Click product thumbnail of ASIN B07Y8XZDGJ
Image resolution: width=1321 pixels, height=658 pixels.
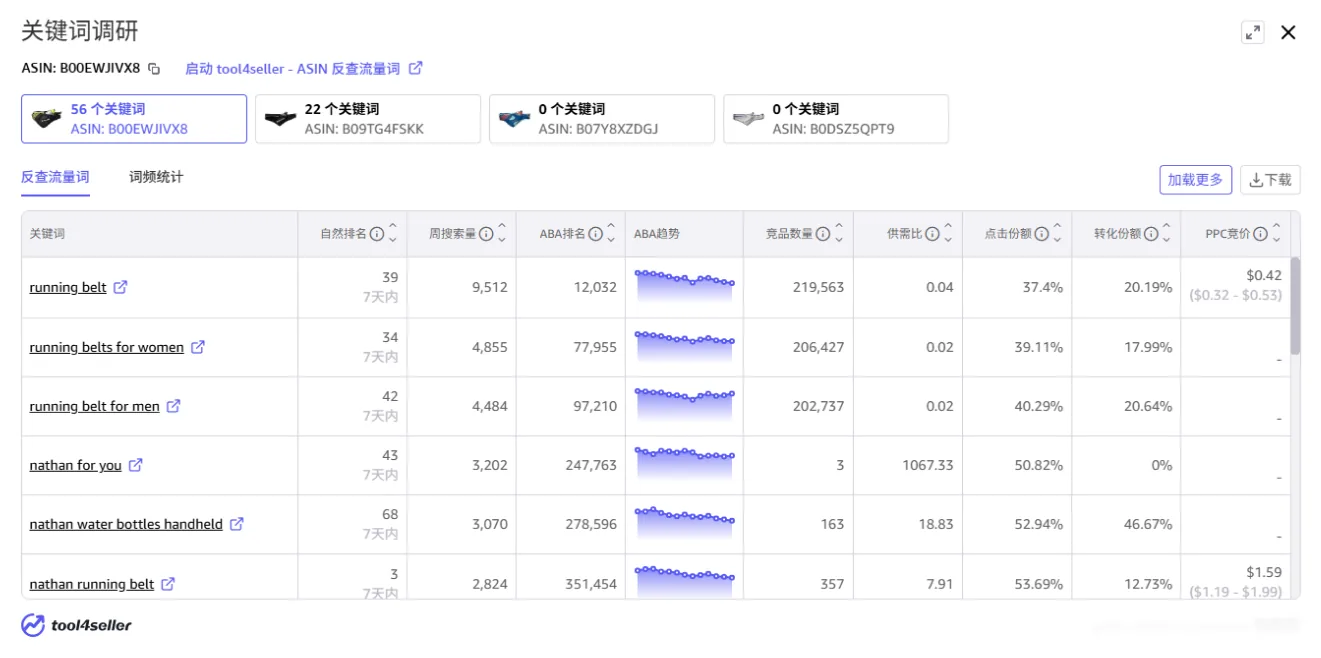514,119
